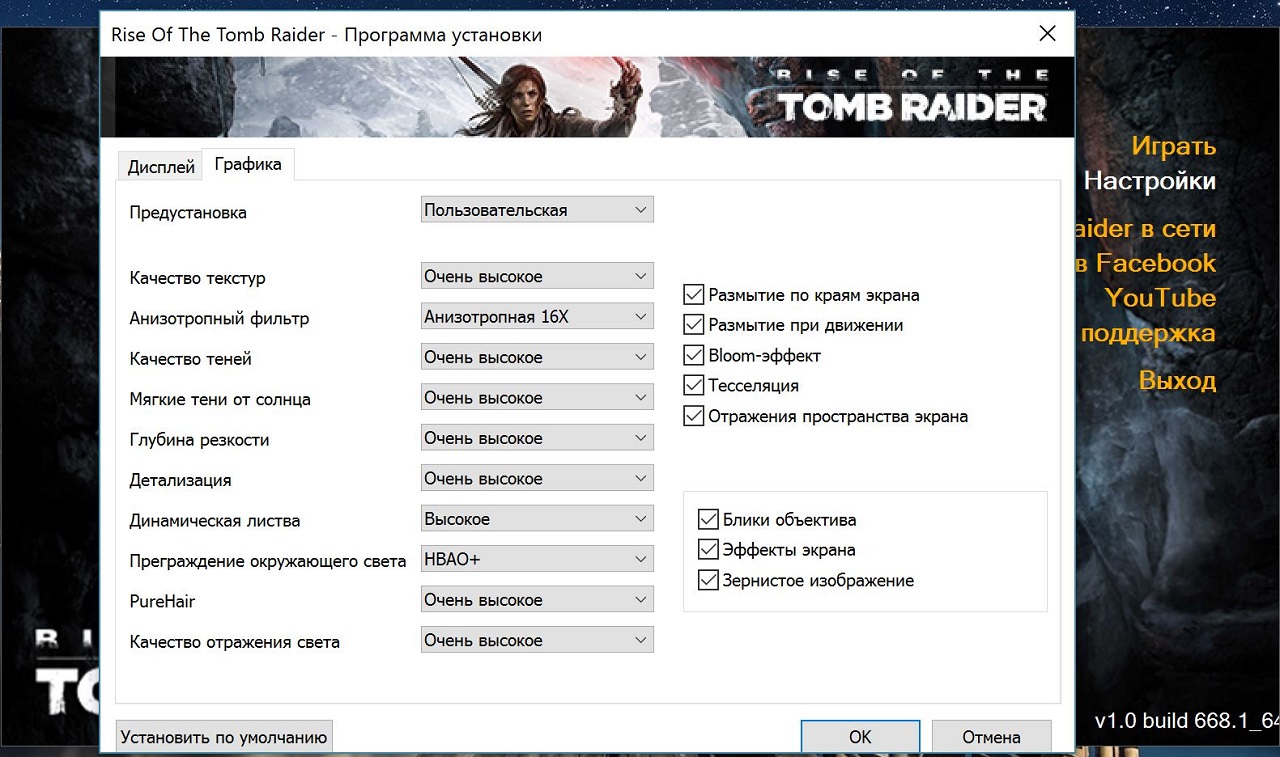Expand the PureHair quality dropdown
This screenshot has height=757, width=1280.
click(537, 600)
